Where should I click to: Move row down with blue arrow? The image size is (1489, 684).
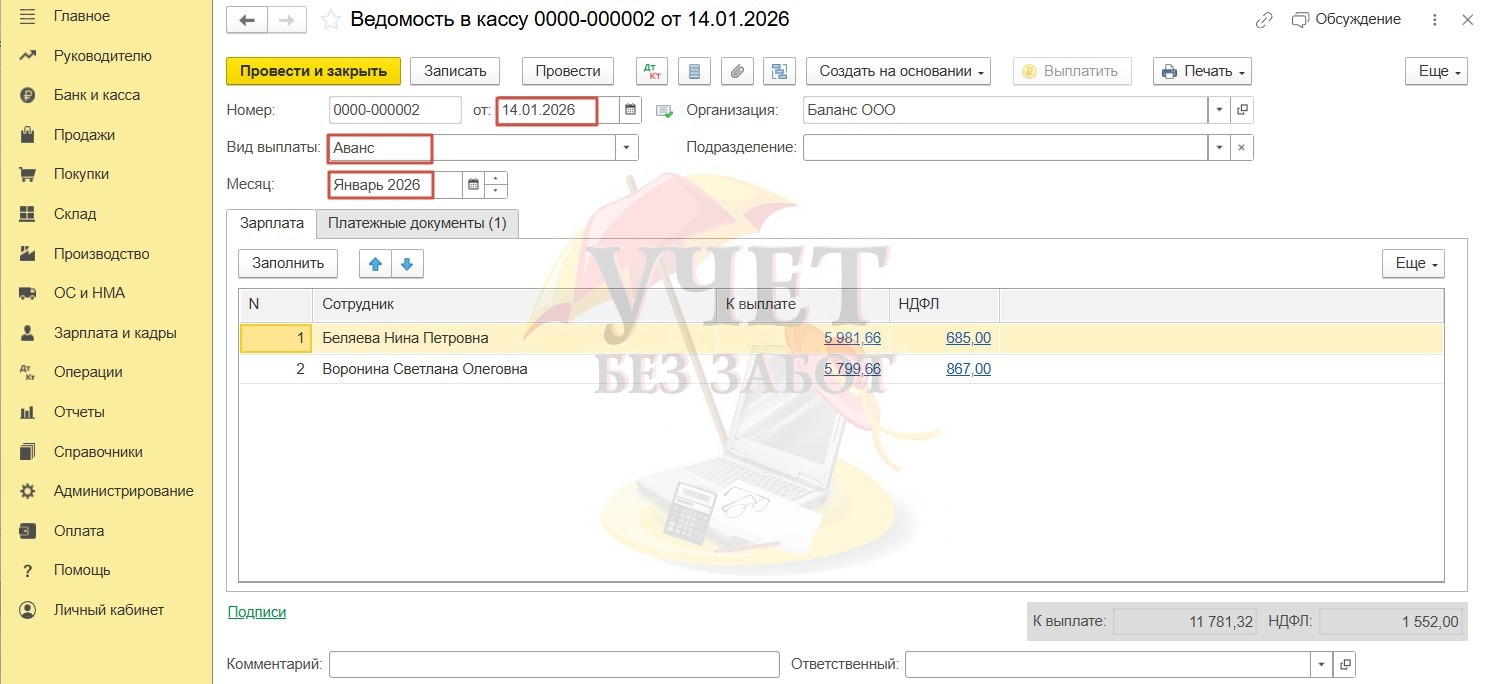click(407, 264)
